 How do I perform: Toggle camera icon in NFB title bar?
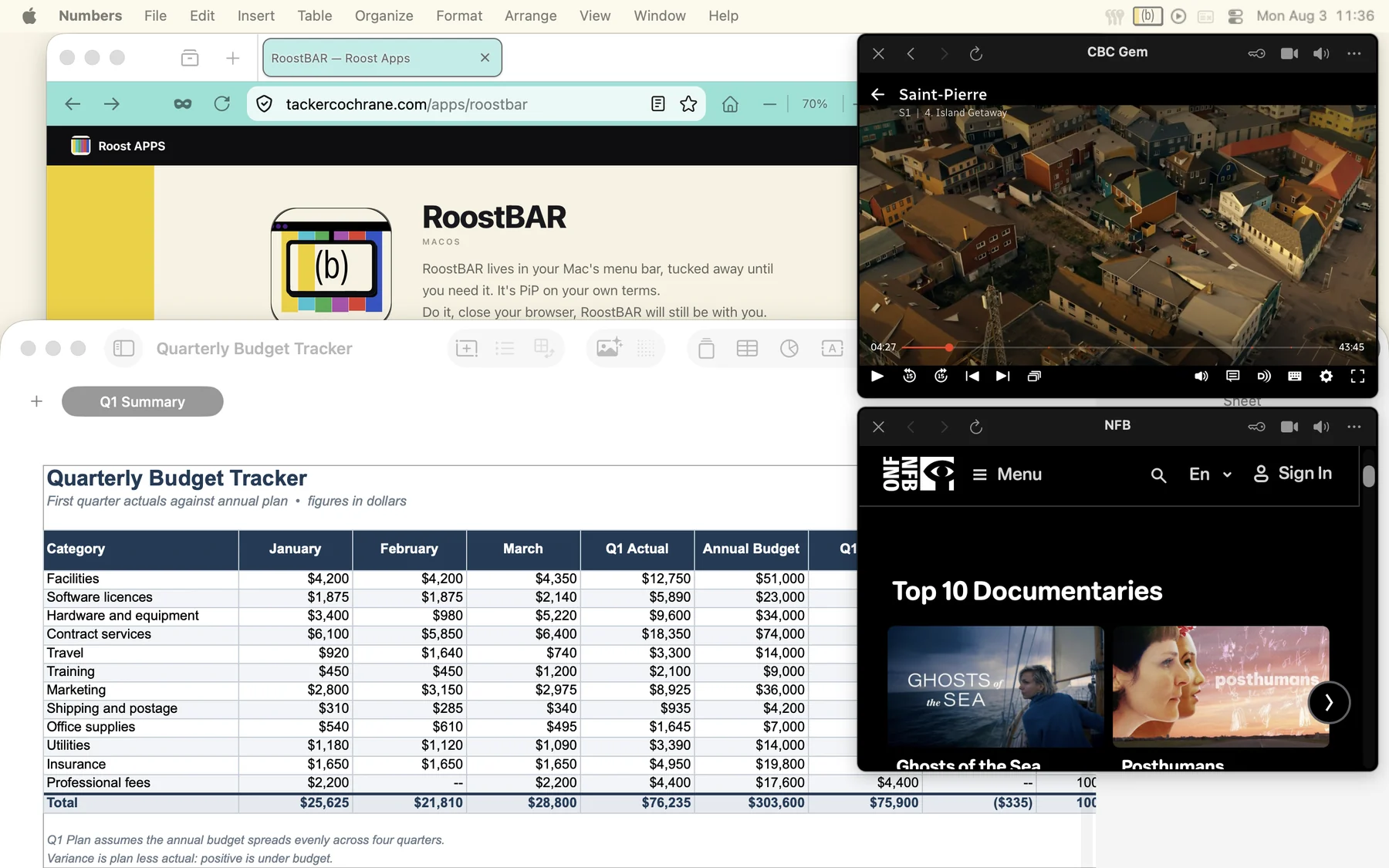tap(1289, 427)
